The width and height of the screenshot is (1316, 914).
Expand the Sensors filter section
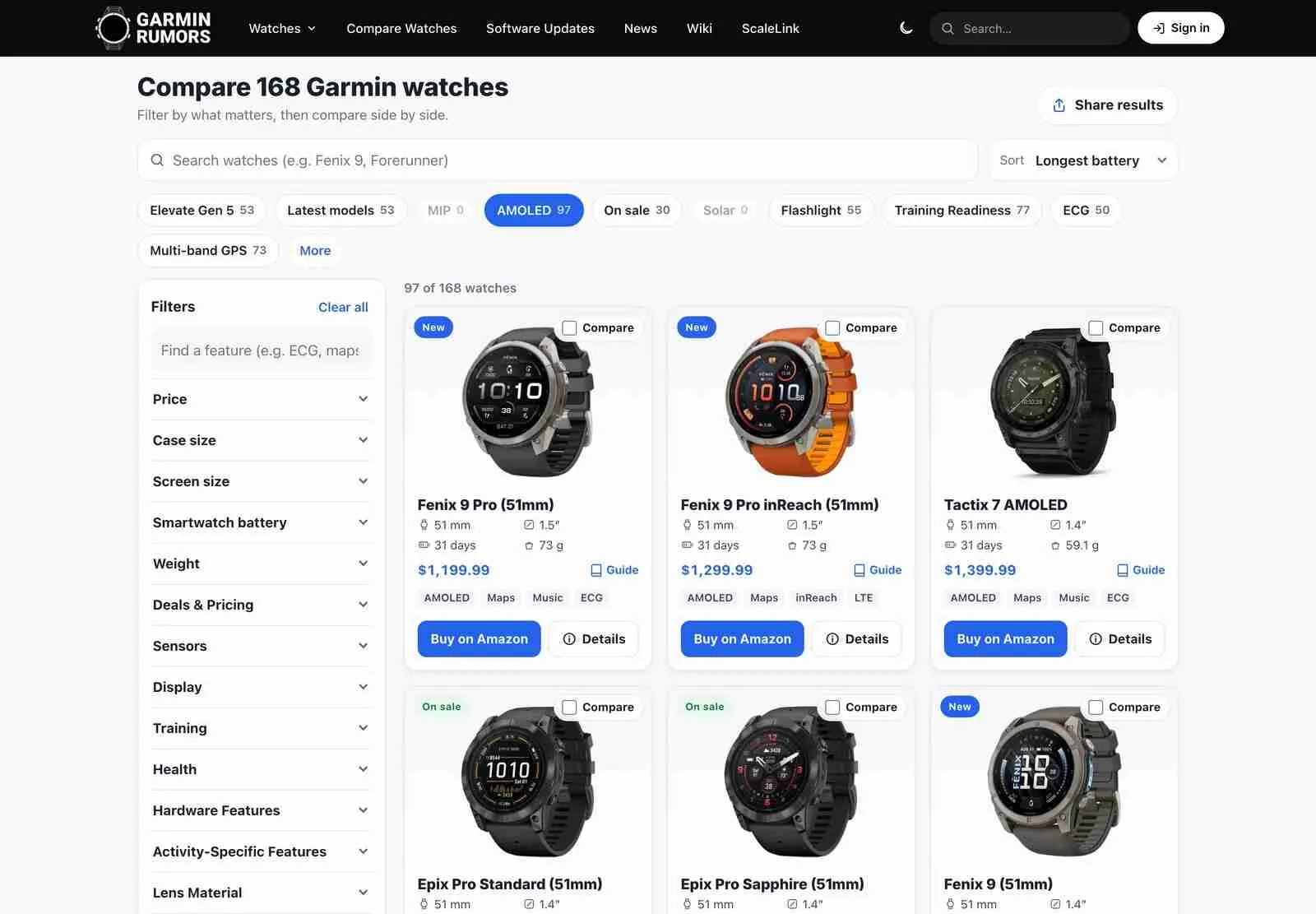pos(261,646)
